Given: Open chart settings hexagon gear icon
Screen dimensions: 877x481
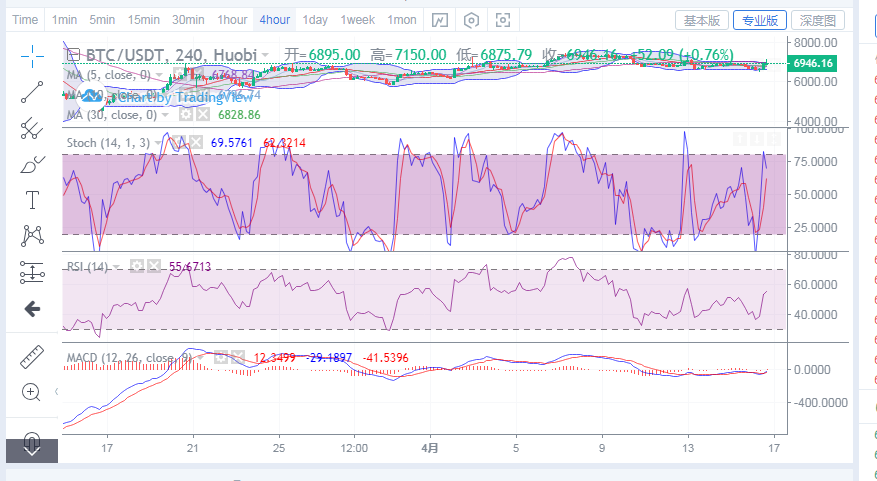Looking at the screenshot, I should click(472, 20).
